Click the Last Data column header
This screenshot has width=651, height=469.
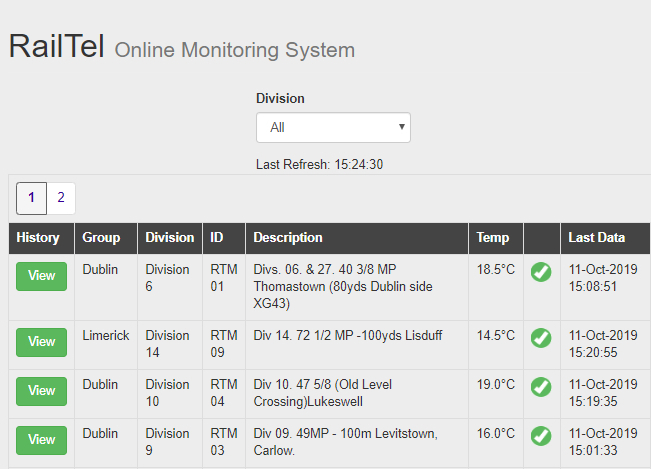(596, 238)
